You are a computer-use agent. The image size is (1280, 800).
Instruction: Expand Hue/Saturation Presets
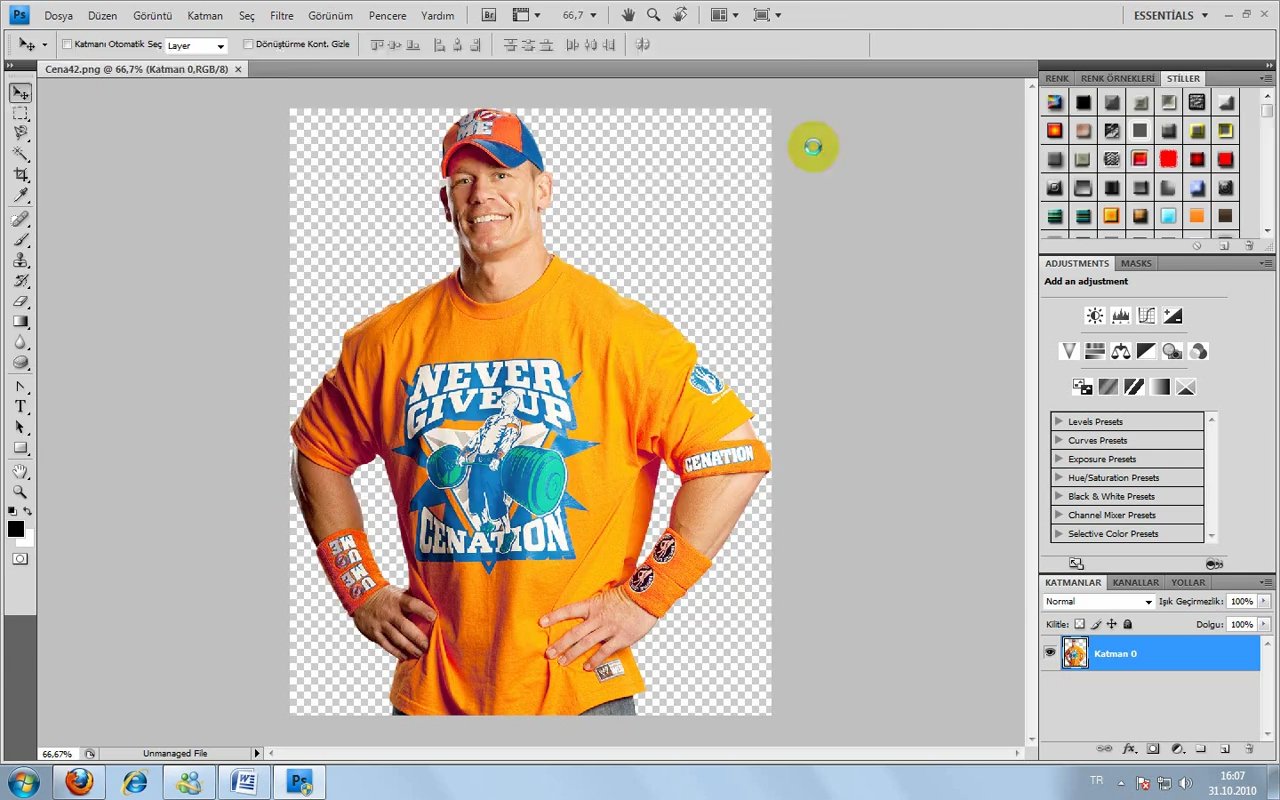pos(1059,478)
